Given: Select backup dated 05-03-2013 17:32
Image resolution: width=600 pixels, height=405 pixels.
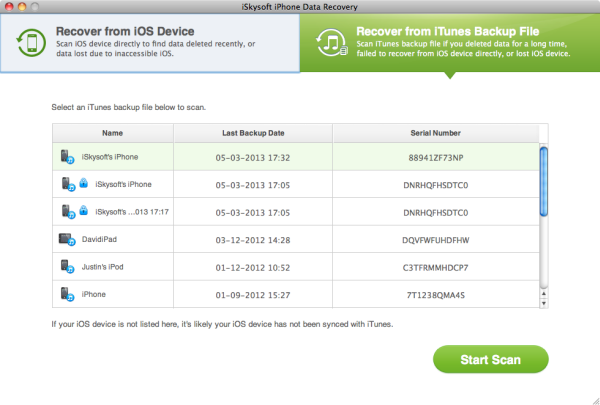Looking at the screenshot, I should click(253, 158).
